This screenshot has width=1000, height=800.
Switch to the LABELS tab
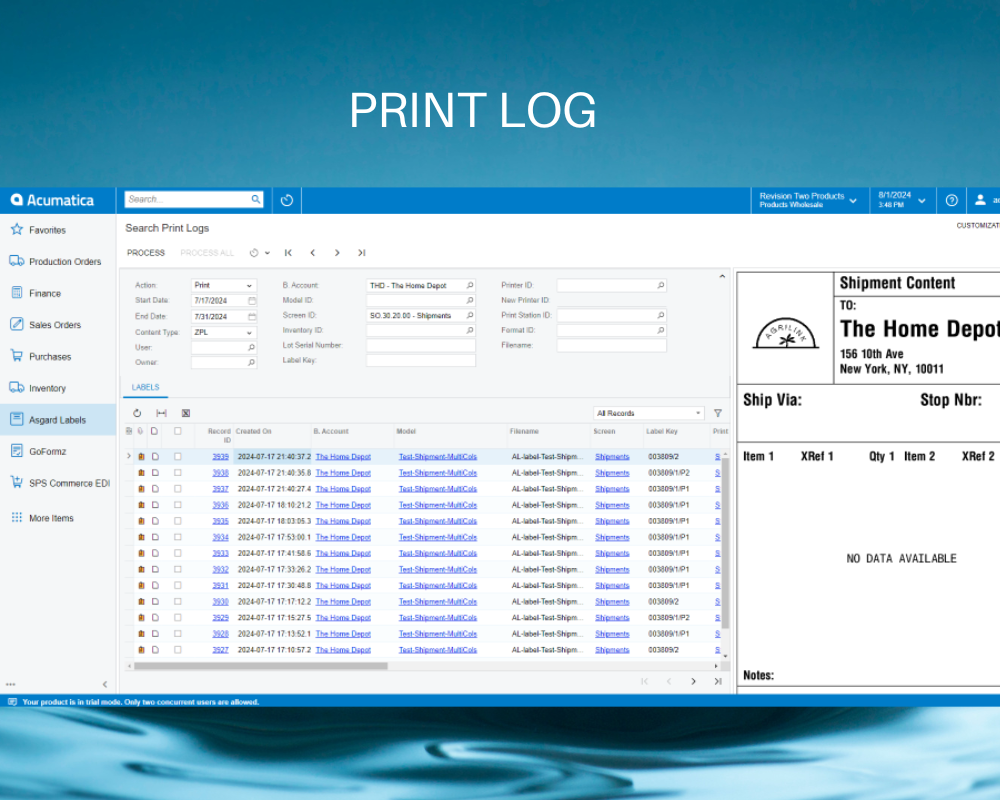(x=145, y=387)
